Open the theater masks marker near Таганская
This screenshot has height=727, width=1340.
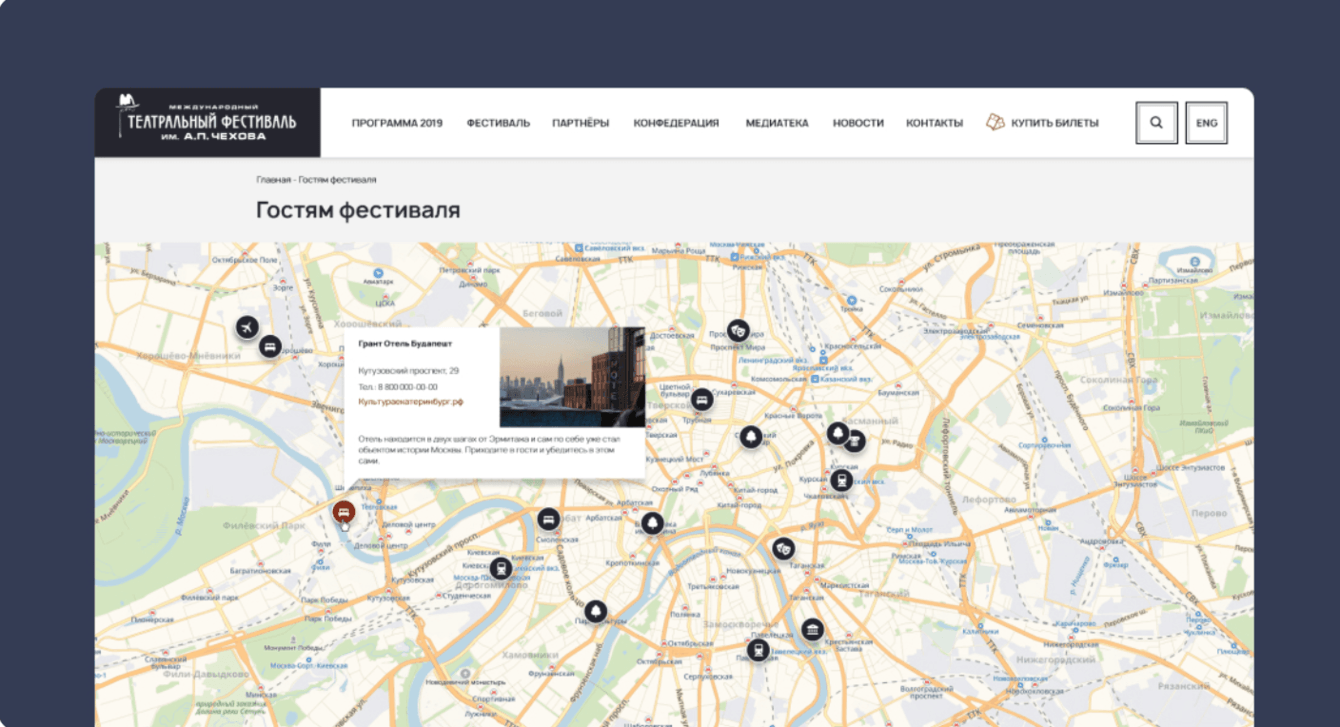pos(783,548)
